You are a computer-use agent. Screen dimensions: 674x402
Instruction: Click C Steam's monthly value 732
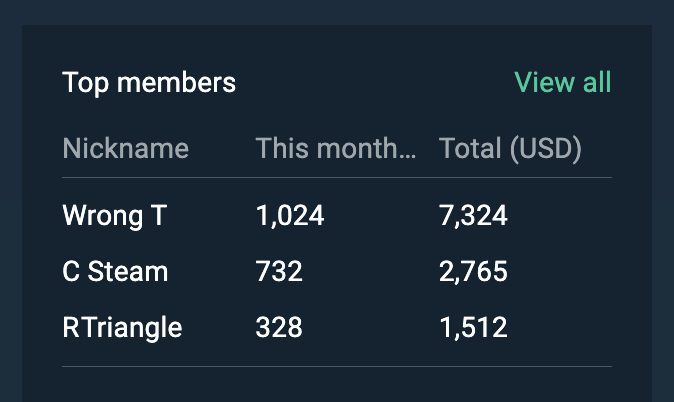pos(279,272)
